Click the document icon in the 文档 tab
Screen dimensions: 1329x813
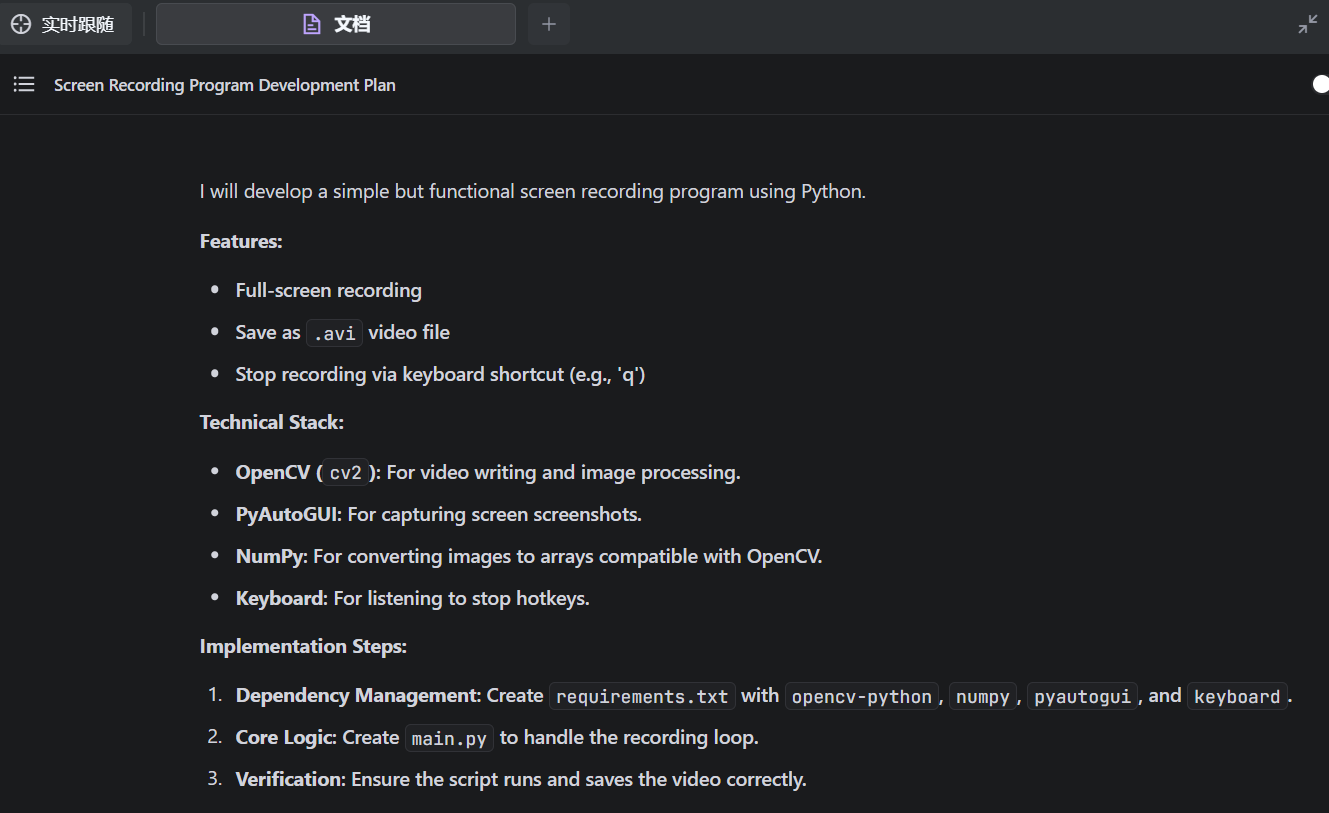pyautogui.click(x=312, y=24)
